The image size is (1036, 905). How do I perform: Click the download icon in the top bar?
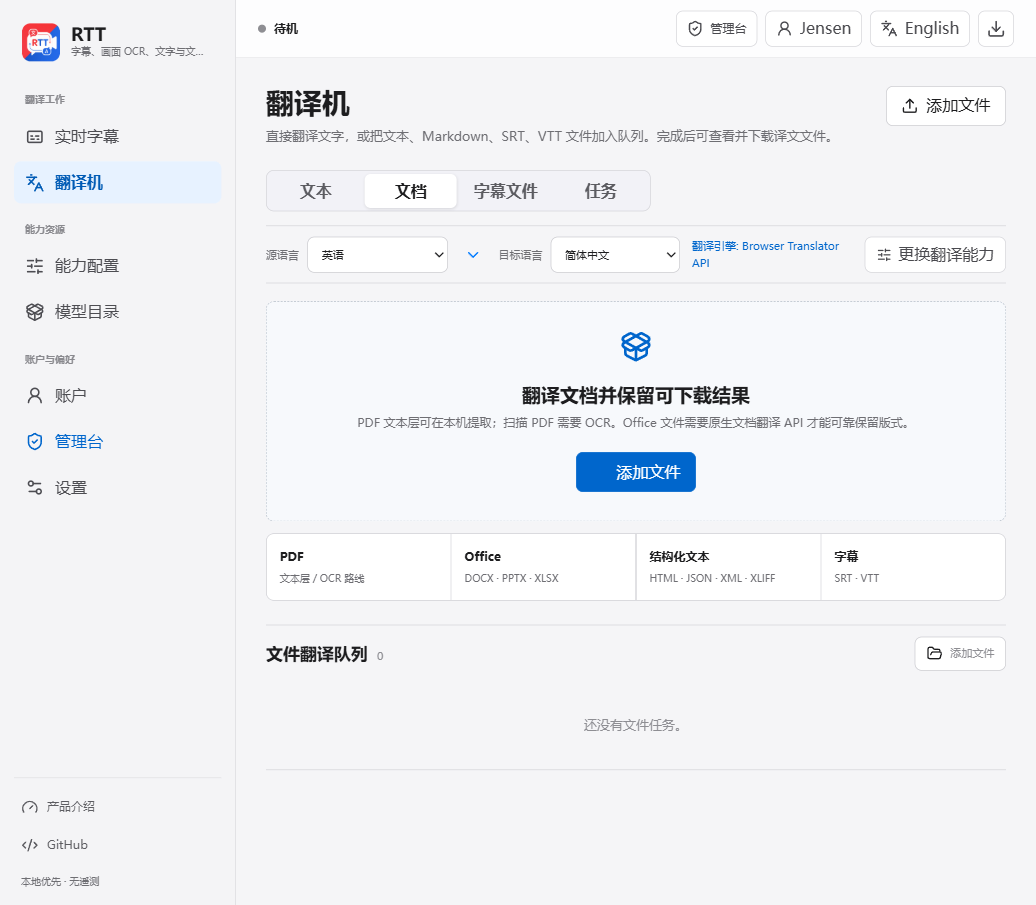coord(996,28)
